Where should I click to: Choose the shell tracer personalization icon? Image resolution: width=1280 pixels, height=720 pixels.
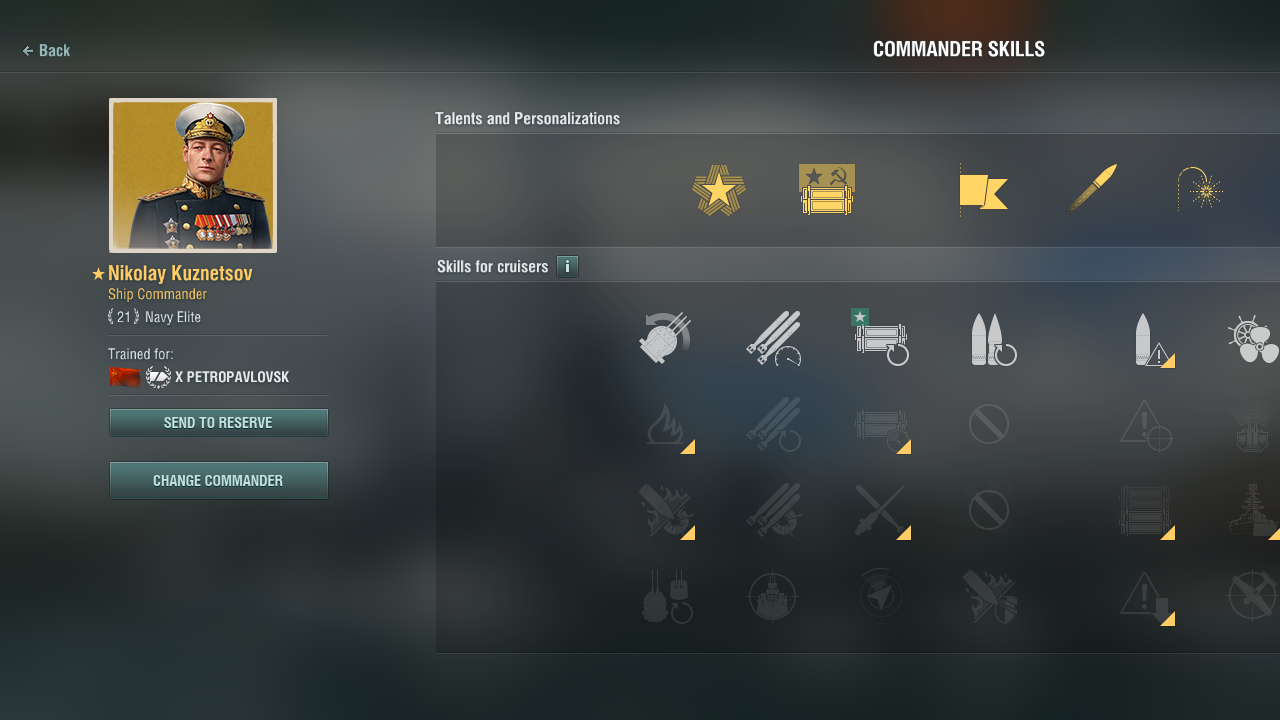click(1092, 188)
